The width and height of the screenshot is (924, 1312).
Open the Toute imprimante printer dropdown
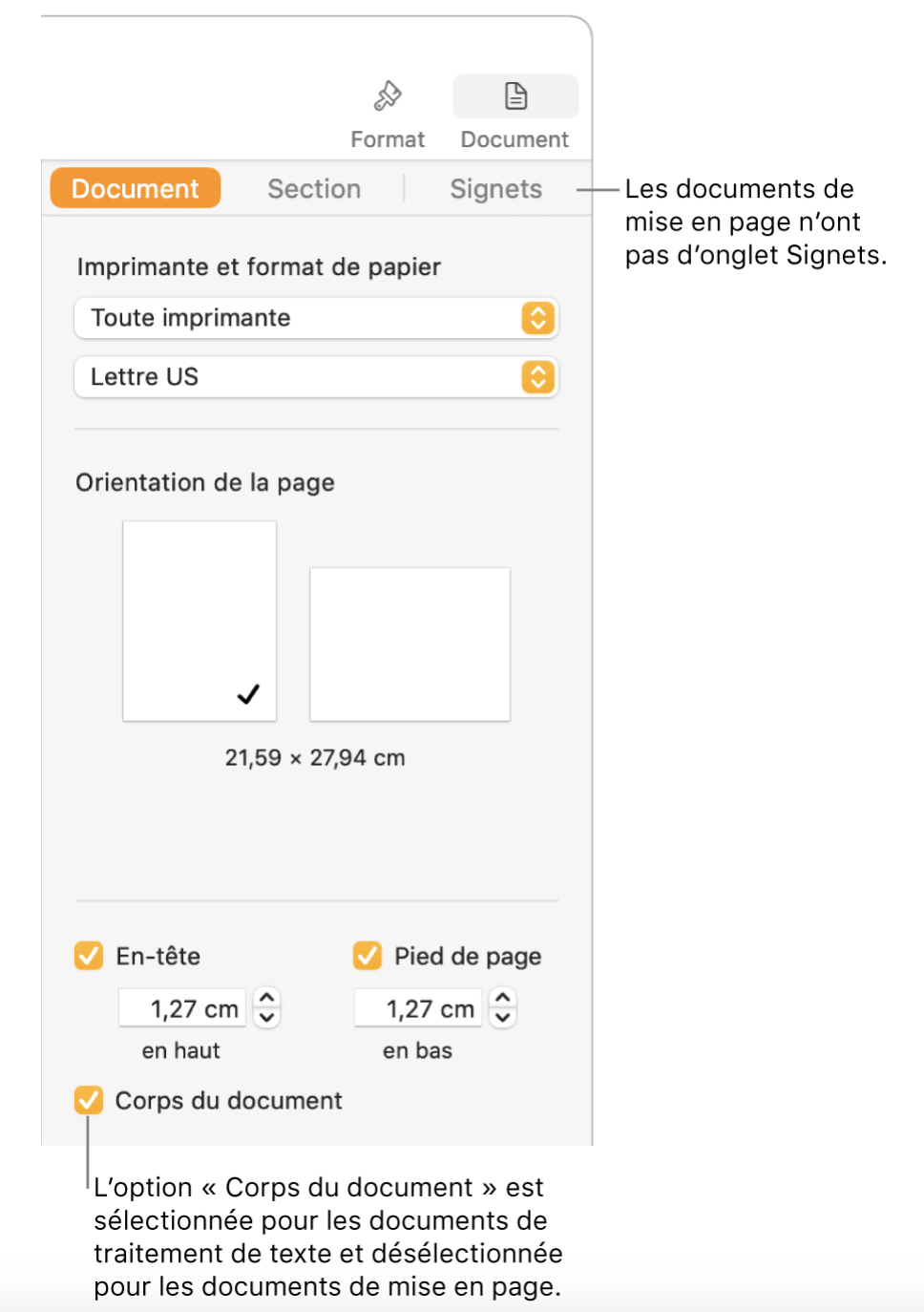pos(305,318)
